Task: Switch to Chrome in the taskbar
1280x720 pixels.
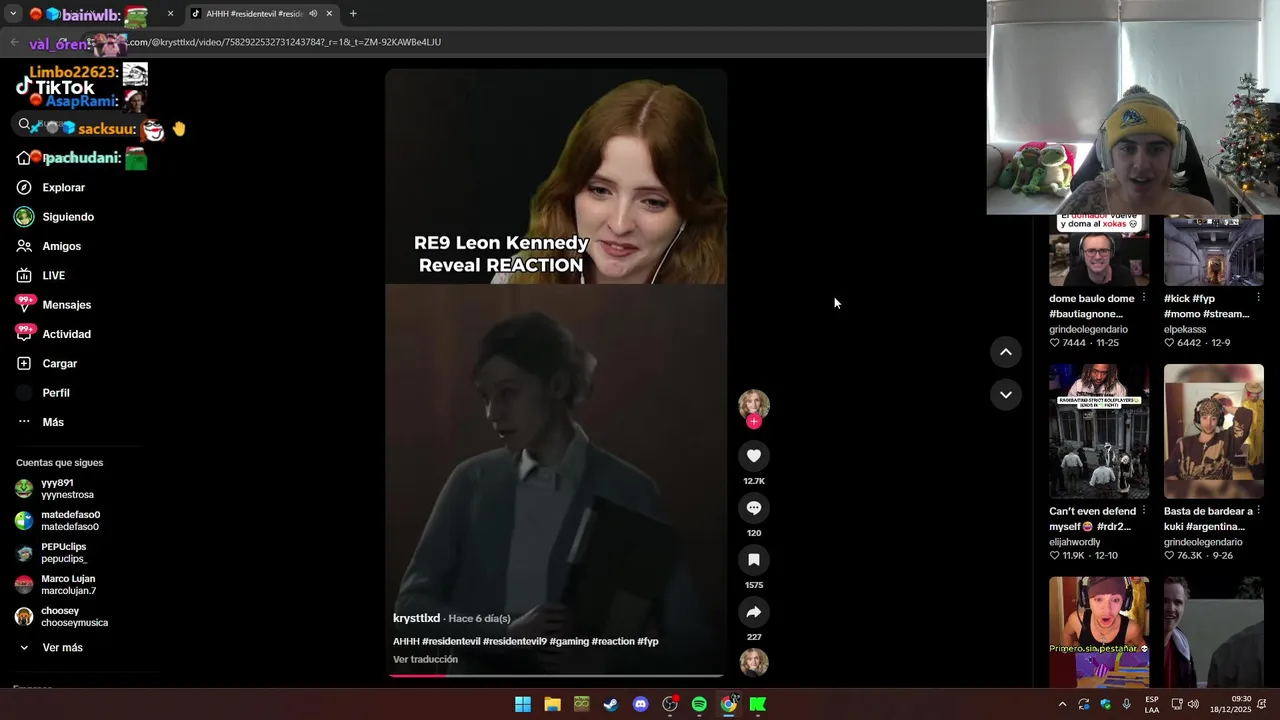Action: pyautogui.click(x=729, y=704)
